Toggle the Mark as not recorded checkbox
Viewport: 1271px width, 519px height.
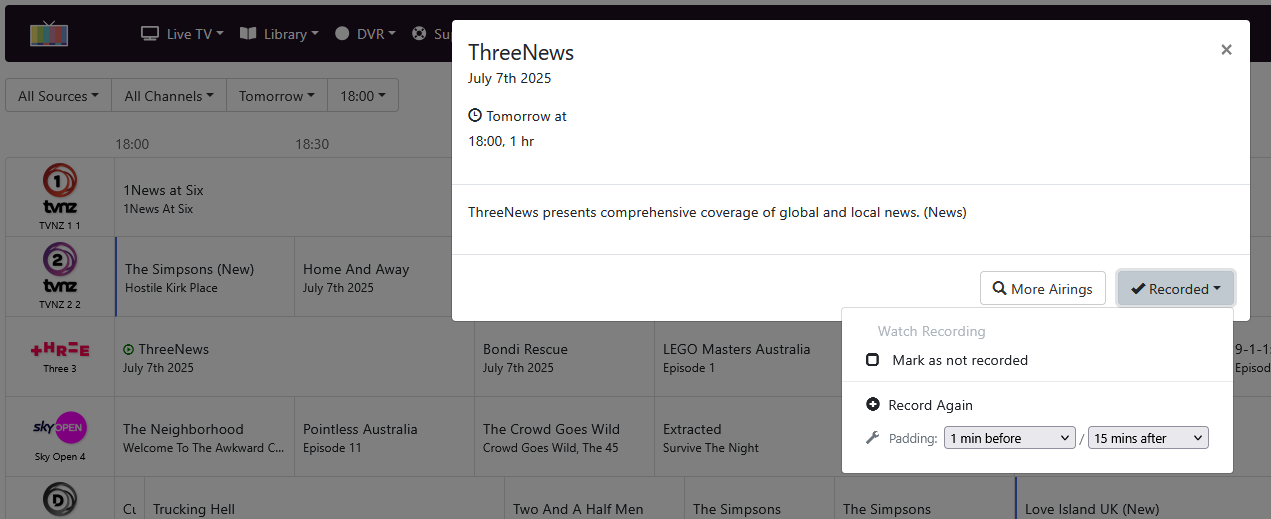873,360
